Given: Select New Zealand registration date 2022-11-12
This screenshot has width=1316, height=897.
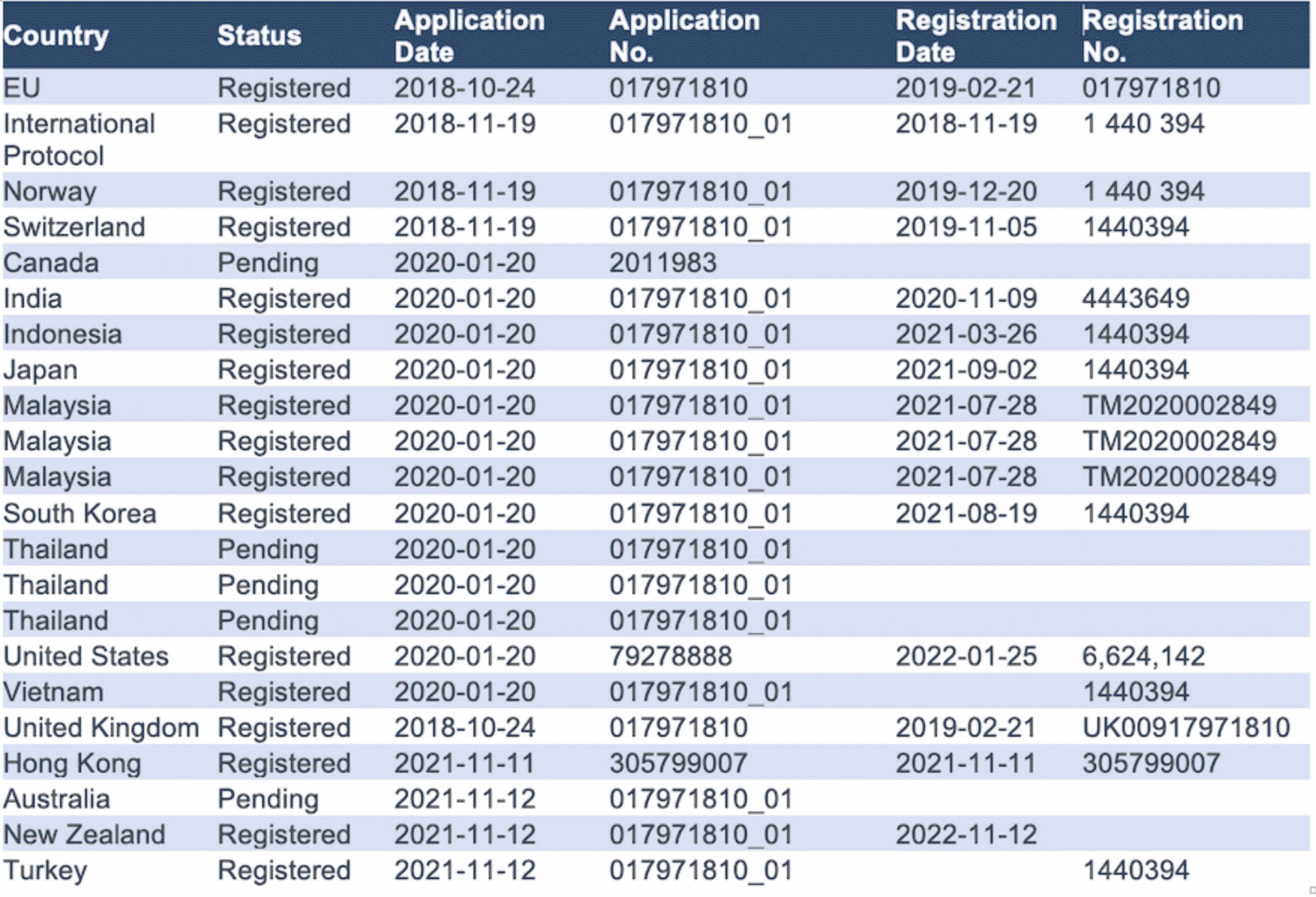Looking at the screenshot, I should [x=966, y=835].
